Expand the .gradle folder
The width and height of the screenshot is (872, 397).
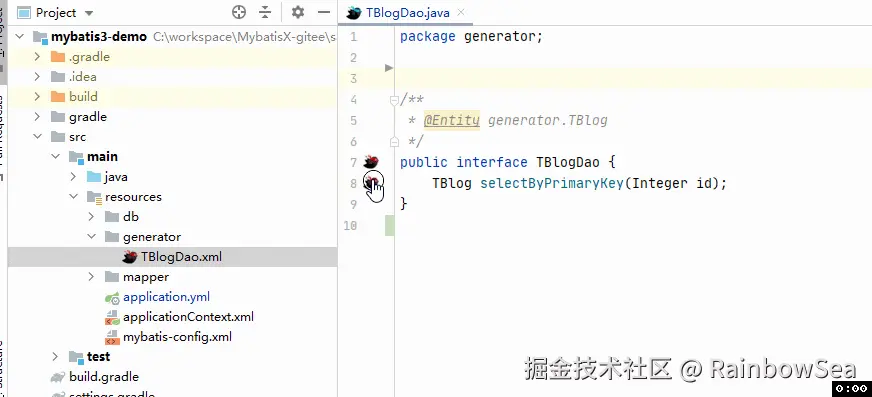[37, 57]
